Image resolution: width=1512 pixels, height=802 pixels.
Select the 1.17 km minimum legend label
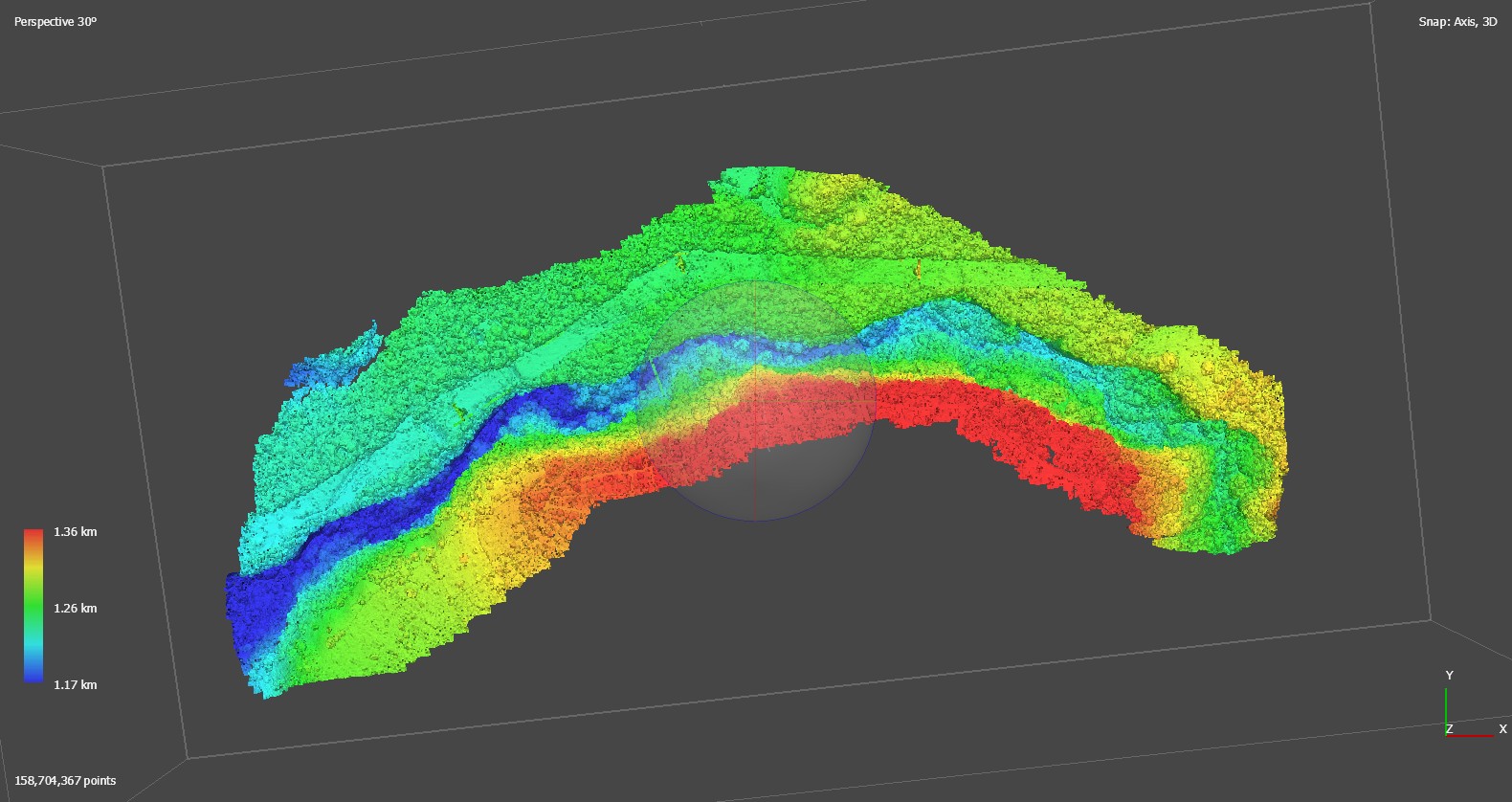[75, 684]
